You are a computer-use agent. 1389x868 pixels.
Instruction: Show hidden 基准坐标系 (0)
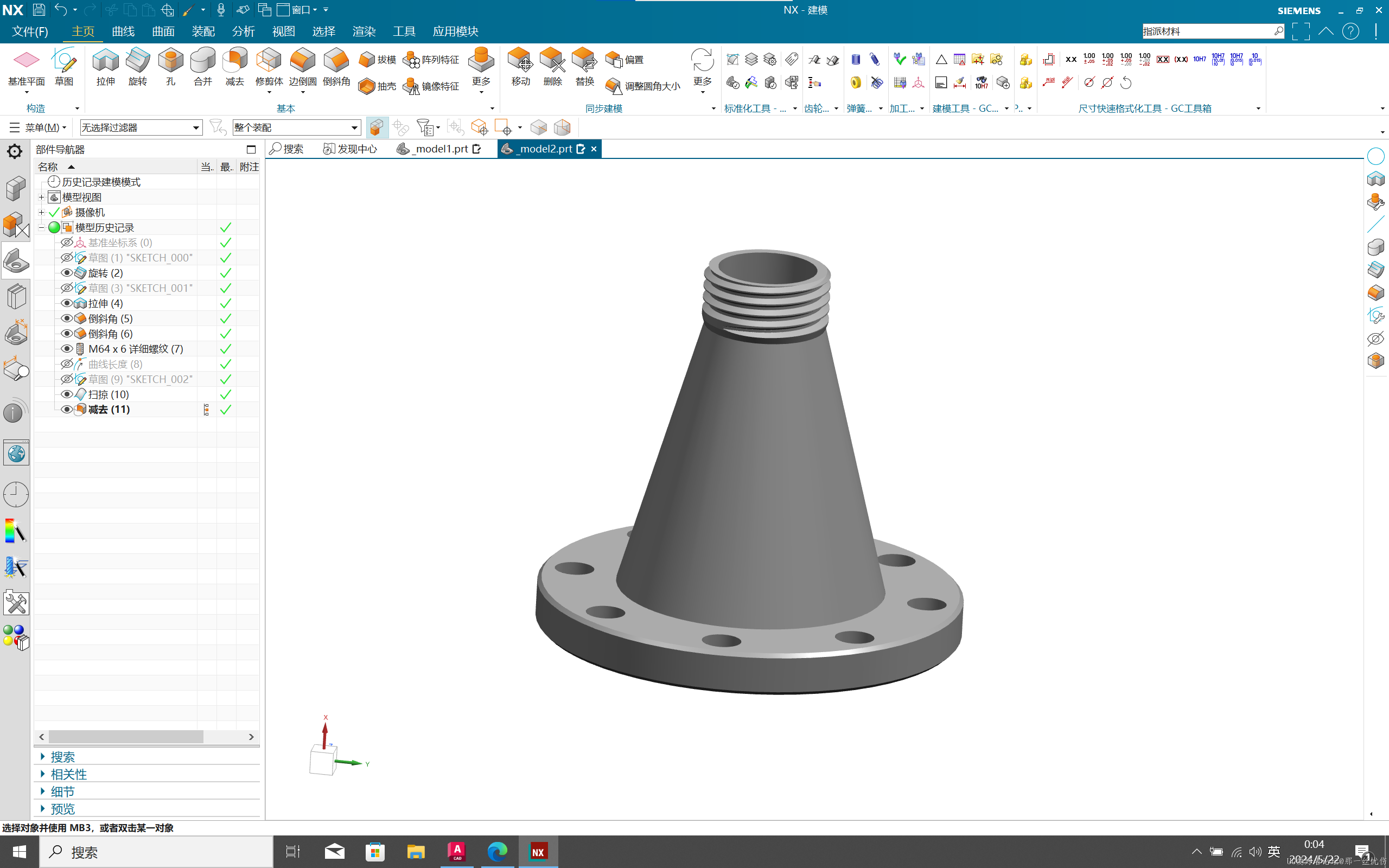tap(67, 242)
